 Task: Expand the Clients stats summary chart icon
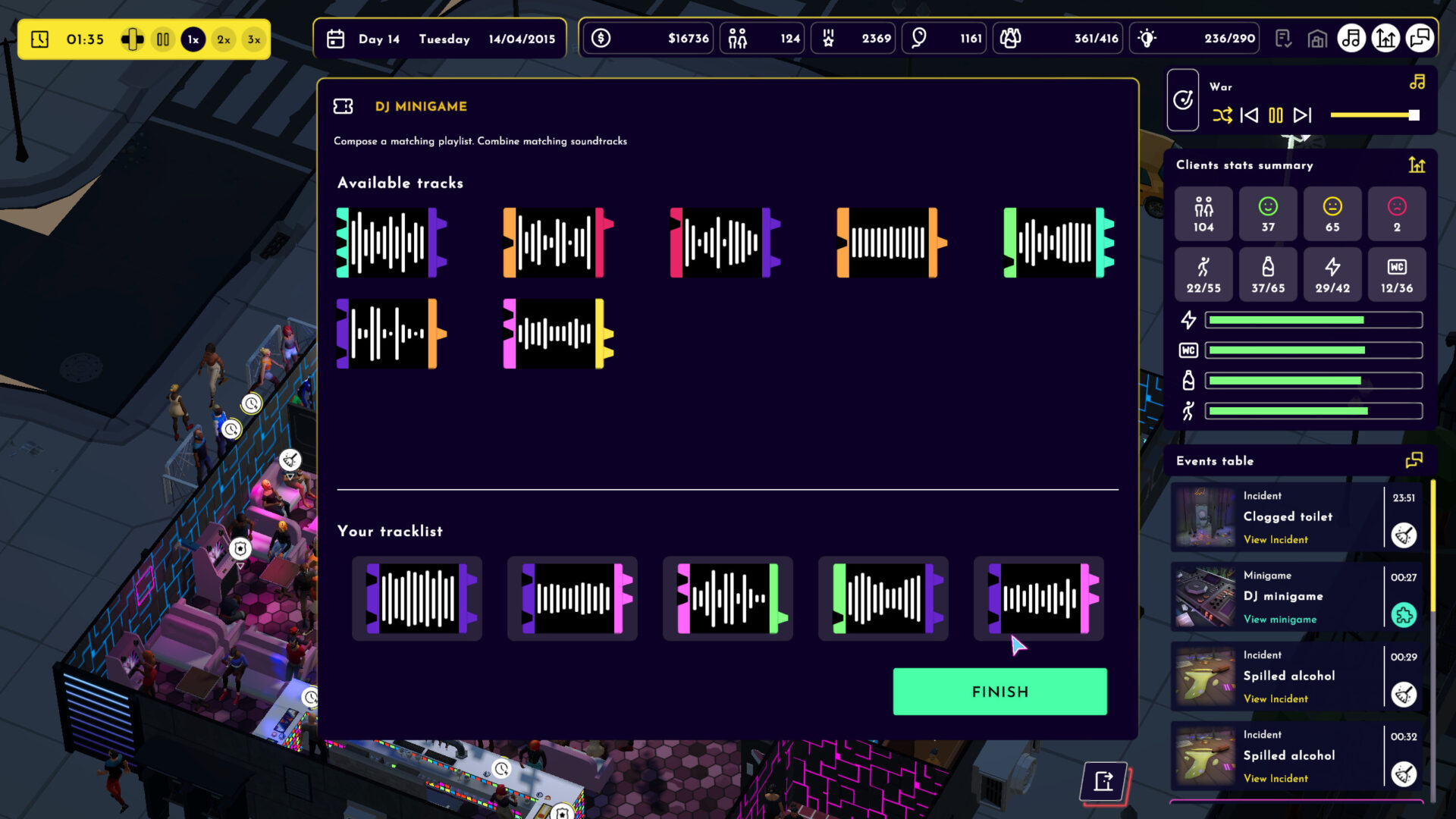point(1416,165)
